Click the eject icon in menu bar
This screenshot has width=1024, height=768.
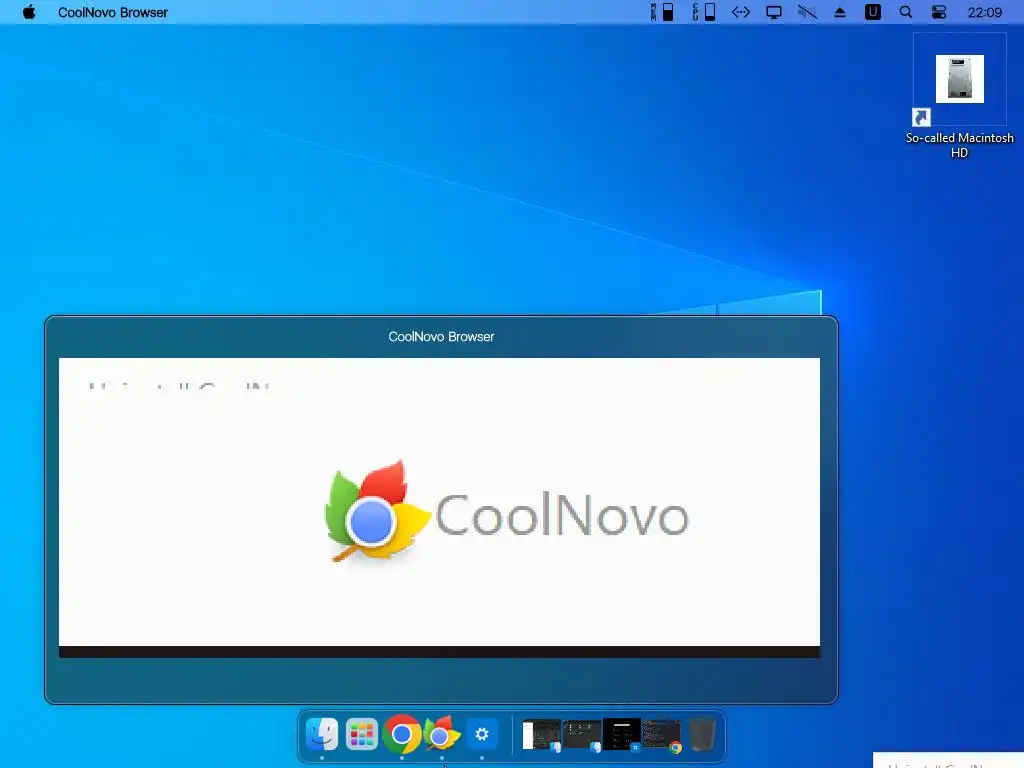(x=840, y=12)
